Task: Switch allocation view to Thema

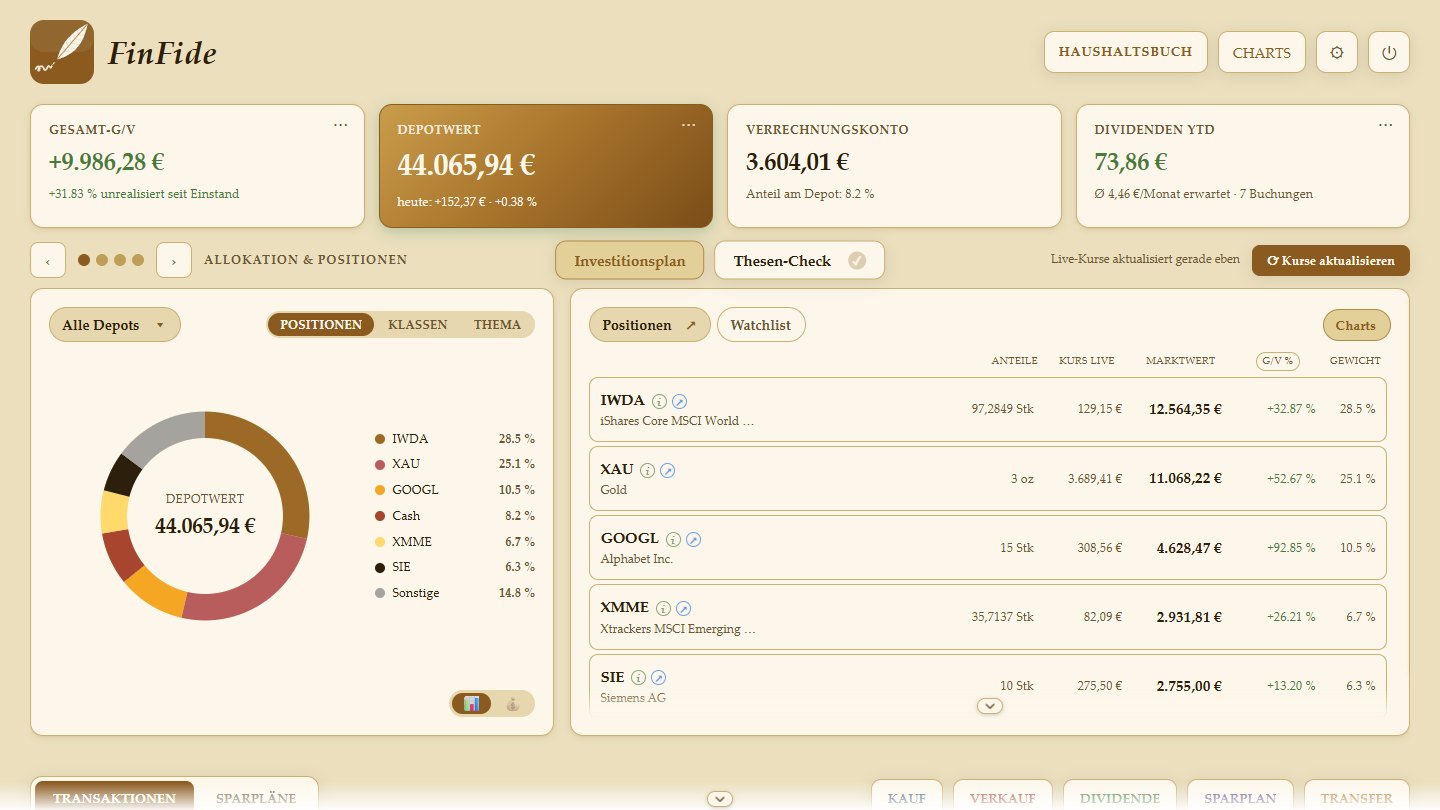Action: point(497,325)
